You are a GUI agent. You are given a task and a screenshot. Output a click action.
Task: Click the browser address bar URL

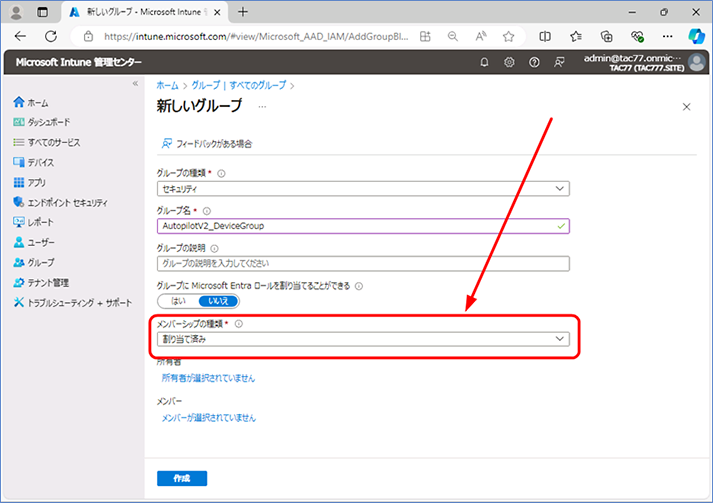[x=256, y=36]
